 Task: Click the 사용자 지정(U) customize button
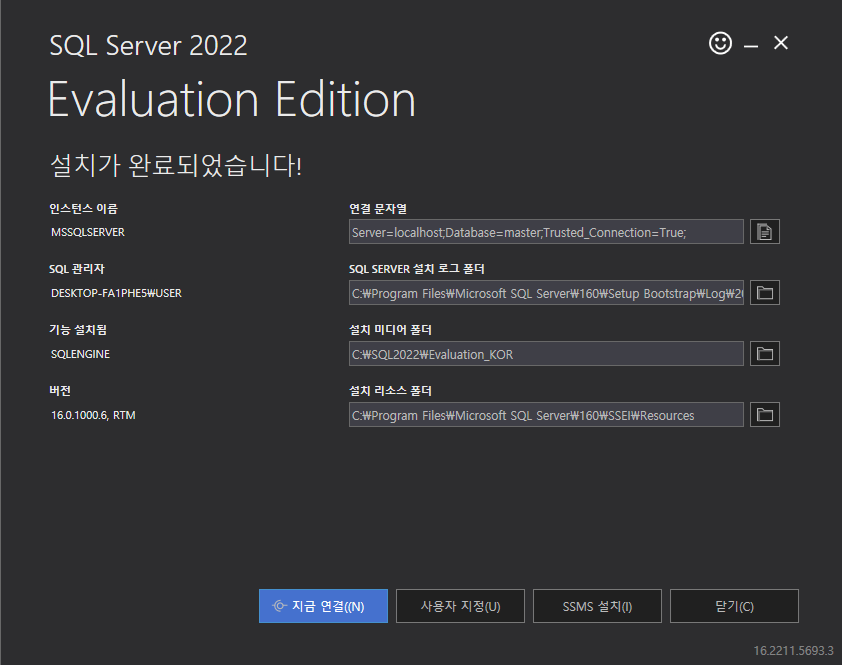(x=460, y=606)
